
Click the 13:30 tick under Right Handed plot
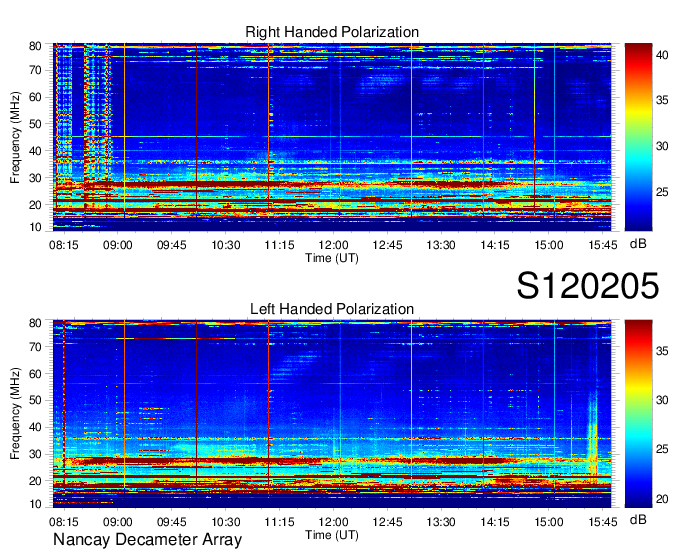[x=441, y=245]
